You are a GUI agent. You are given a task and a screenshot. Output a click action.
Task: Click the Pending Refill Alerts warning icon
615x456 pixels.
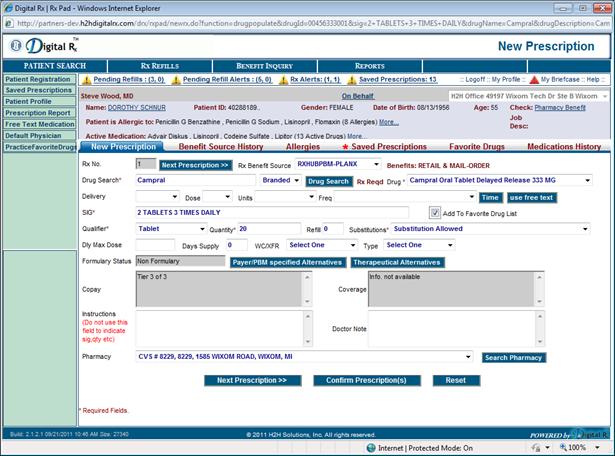click(x=177, y=79)
